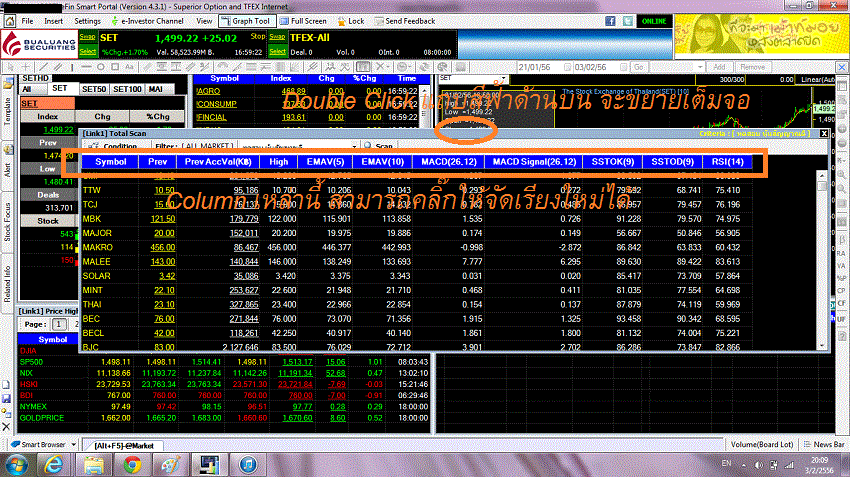Open the Facebook icon link
Image resolution: width=850 pixels, height=477 pixels.
click(x=610, y=21)
